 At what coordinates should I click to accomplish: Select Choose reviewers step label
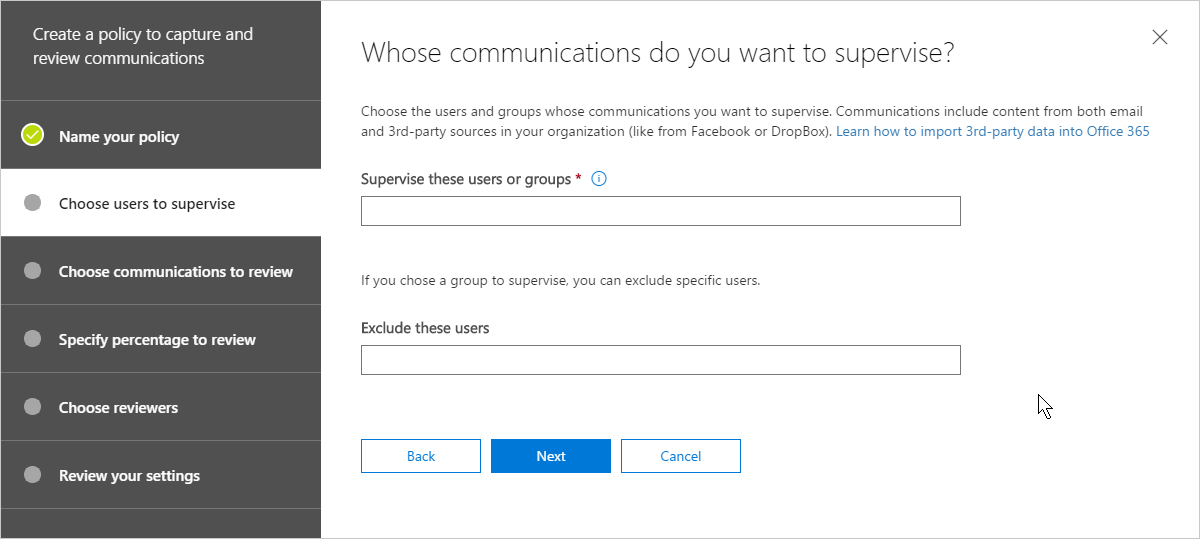[x=118, y=408]
